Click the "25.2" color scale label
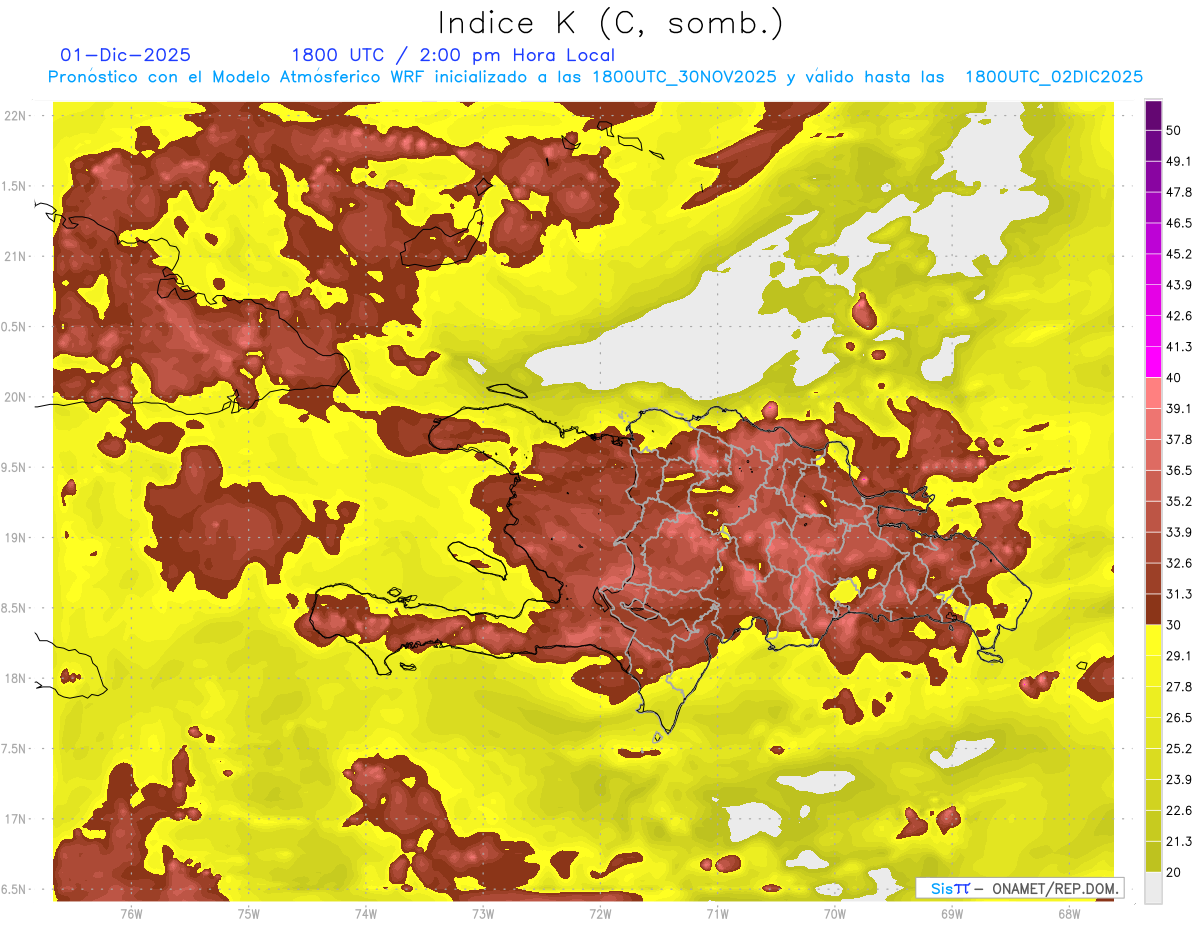This screenshot has width=1200, height=927. point(1178,749)
